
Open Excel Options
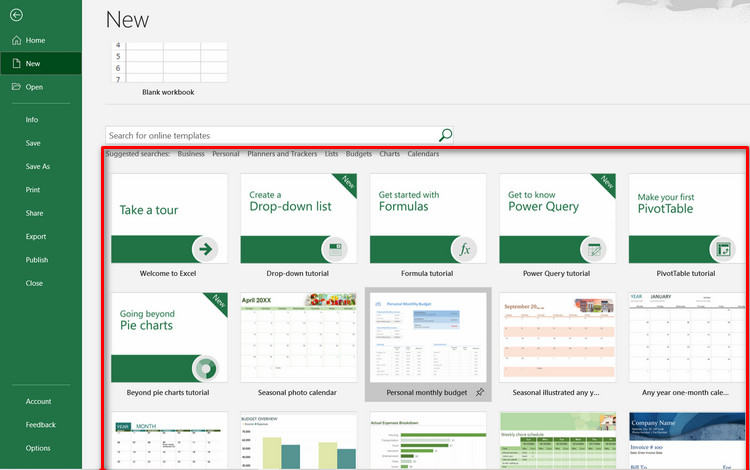[38, 448]
